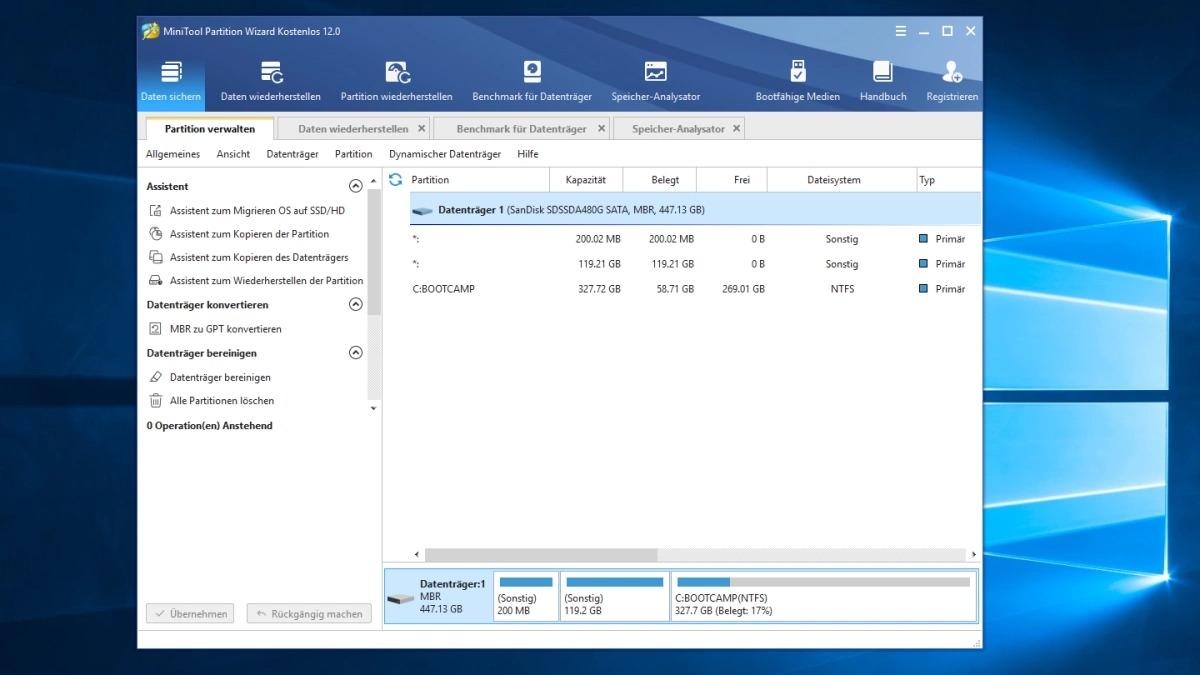This screenshot has height=675, width=1200.
Task: Sort by the Kapazität column header
Action: (586, 180)
